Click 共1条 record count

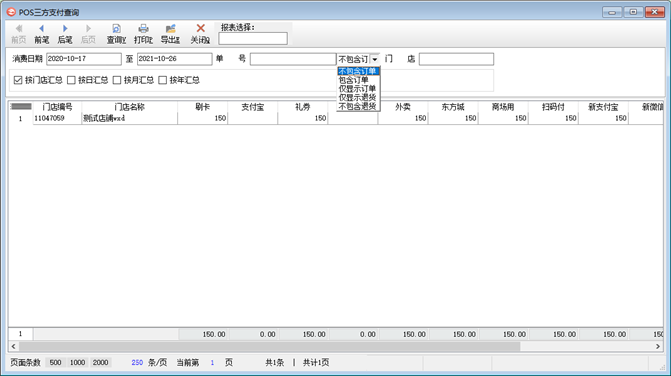pyautogui.click(x=274, y=363)
